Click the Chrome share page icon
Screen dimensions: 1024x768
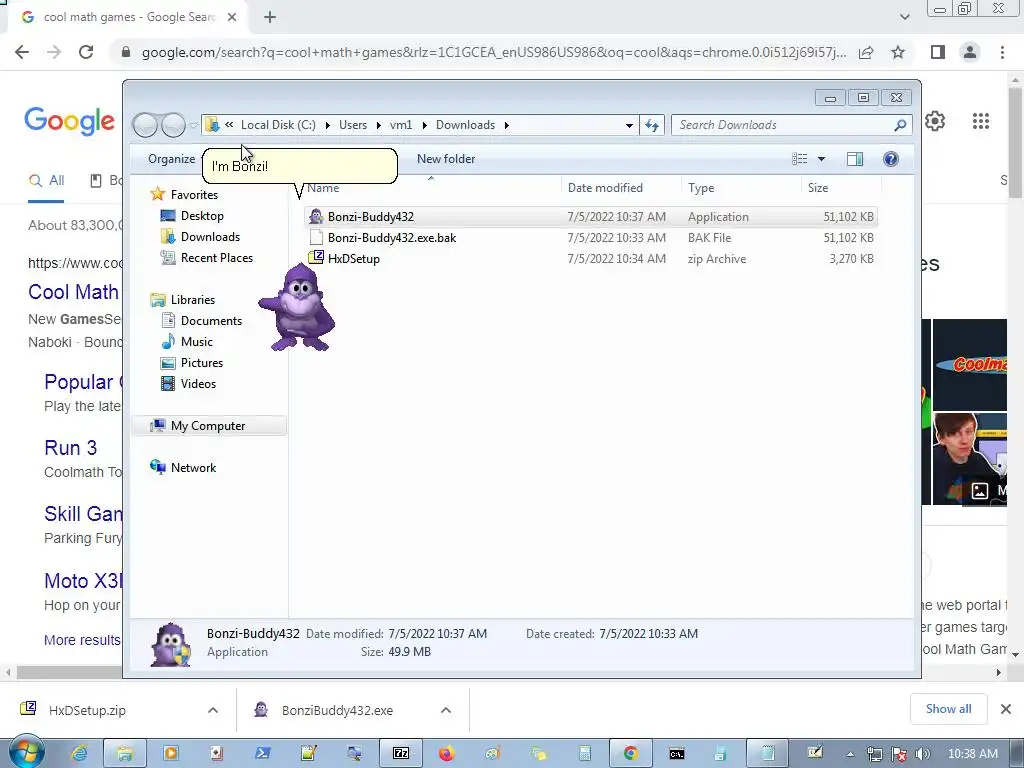point(866,52)
